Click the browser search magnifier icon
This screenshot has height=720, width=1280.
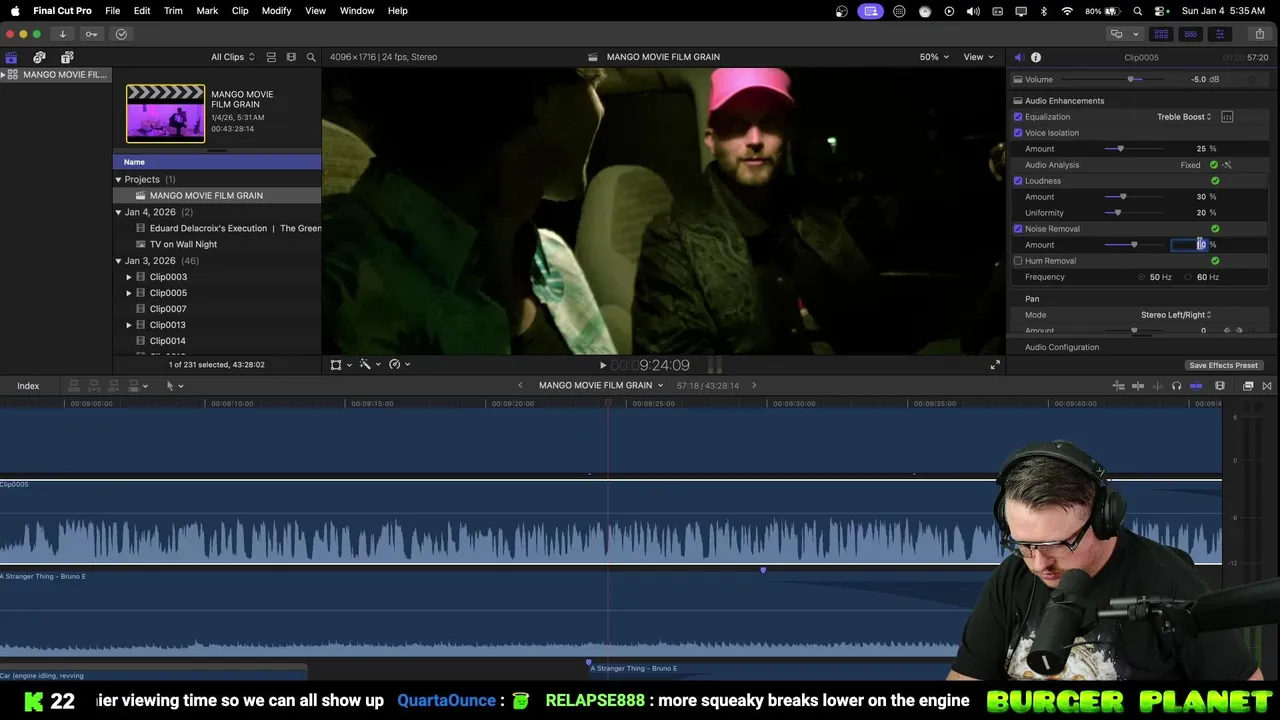(x=311, y=57)
